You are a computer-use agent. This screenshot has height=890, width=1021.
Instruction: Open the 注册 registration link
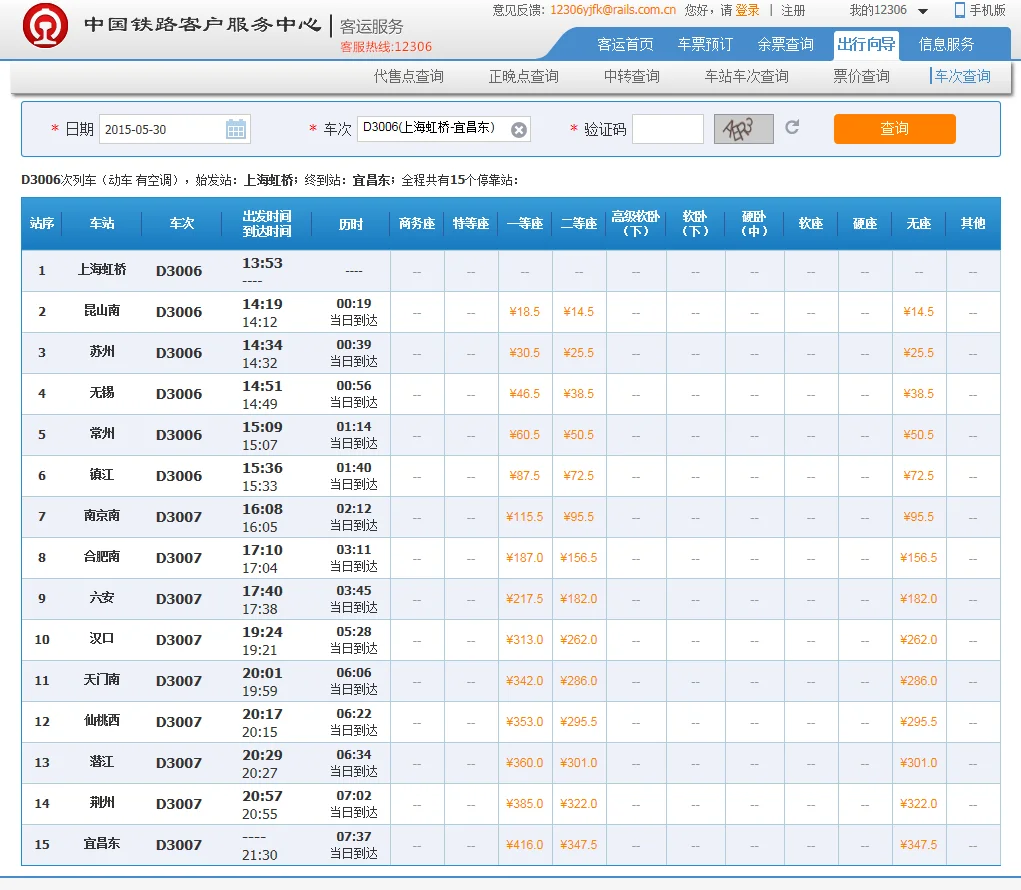792,10
